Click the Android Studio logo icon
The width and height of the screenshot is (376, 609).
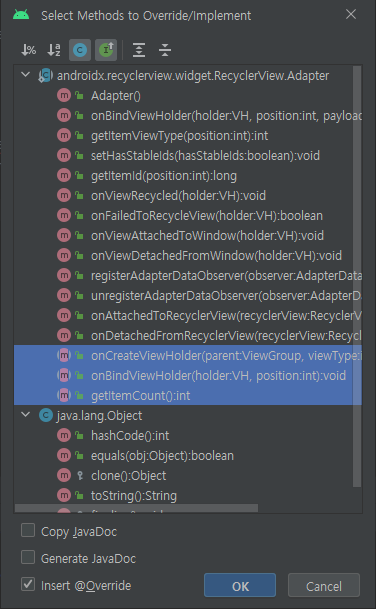point(21,15)
